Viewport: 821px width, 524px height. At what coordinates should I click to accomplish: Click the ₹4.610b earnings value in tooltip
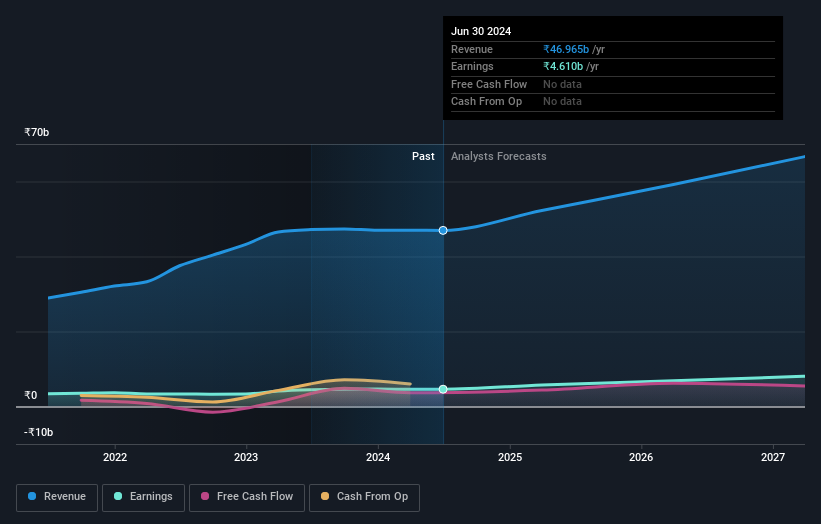coord(563,66)
